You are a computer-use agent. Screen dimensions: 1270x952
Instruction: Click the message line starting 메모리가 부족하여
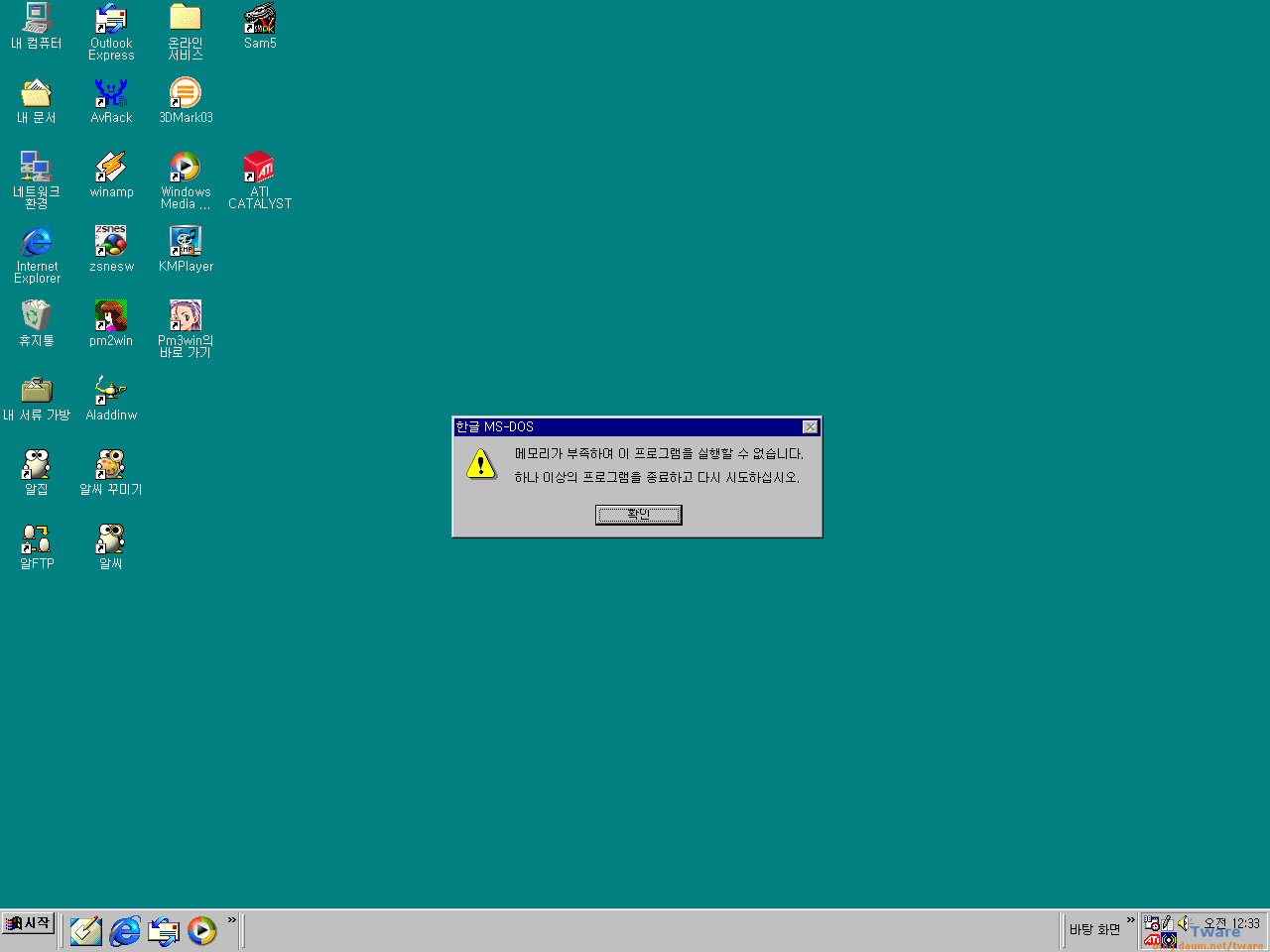(659, 454)
